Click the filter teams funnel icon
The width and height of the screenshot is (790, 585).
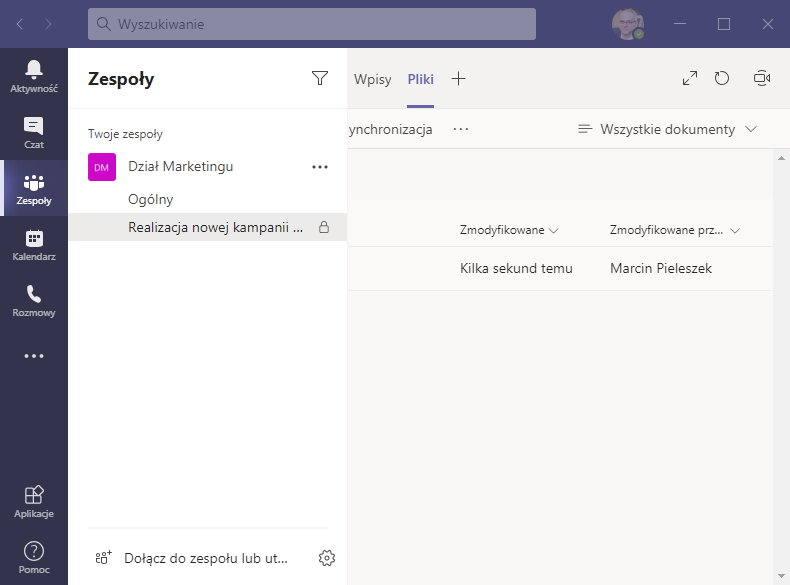point(320,78)
